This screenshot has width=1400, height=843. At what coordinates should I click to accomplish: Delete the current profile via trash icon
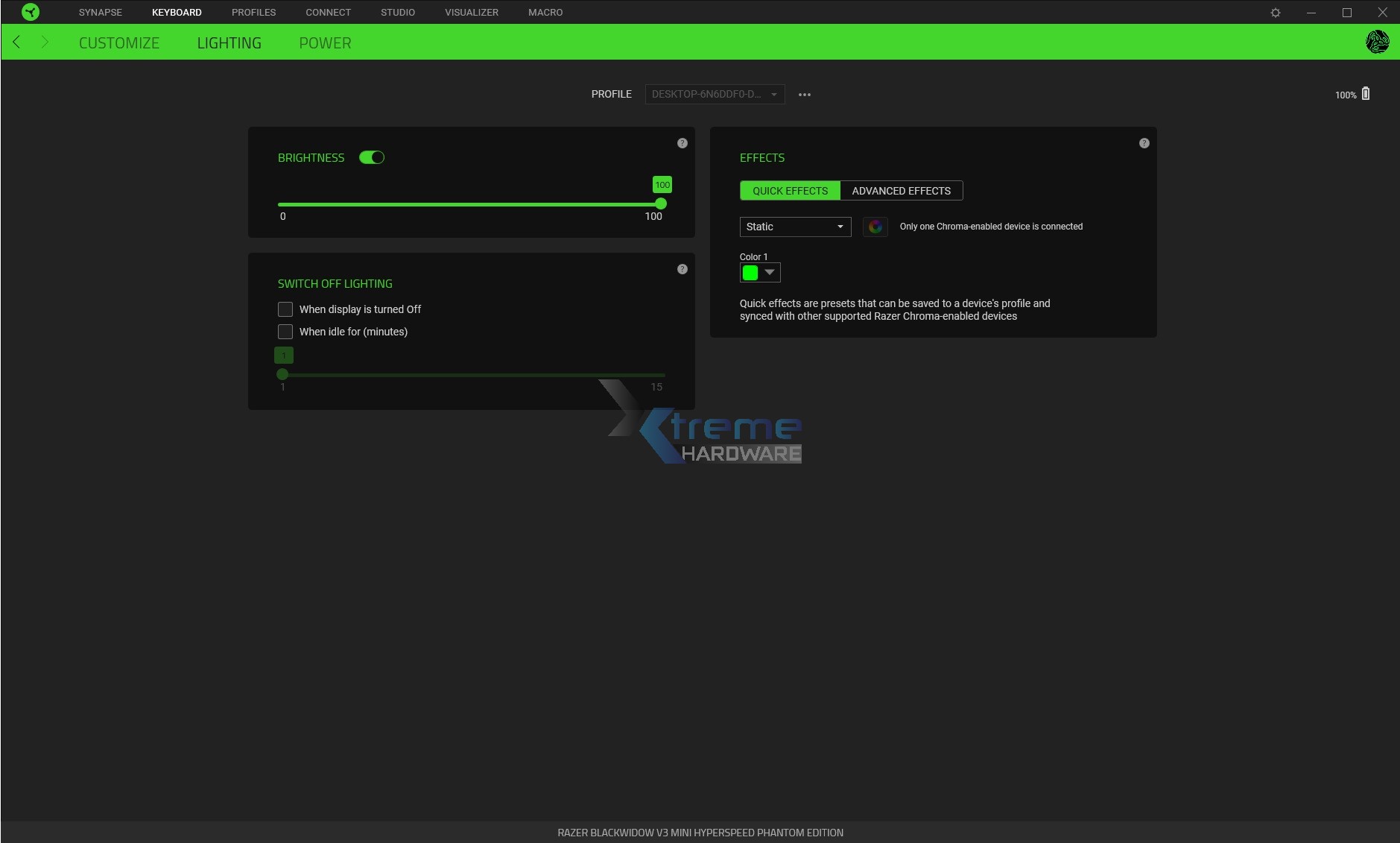[x=1366, y=93]
